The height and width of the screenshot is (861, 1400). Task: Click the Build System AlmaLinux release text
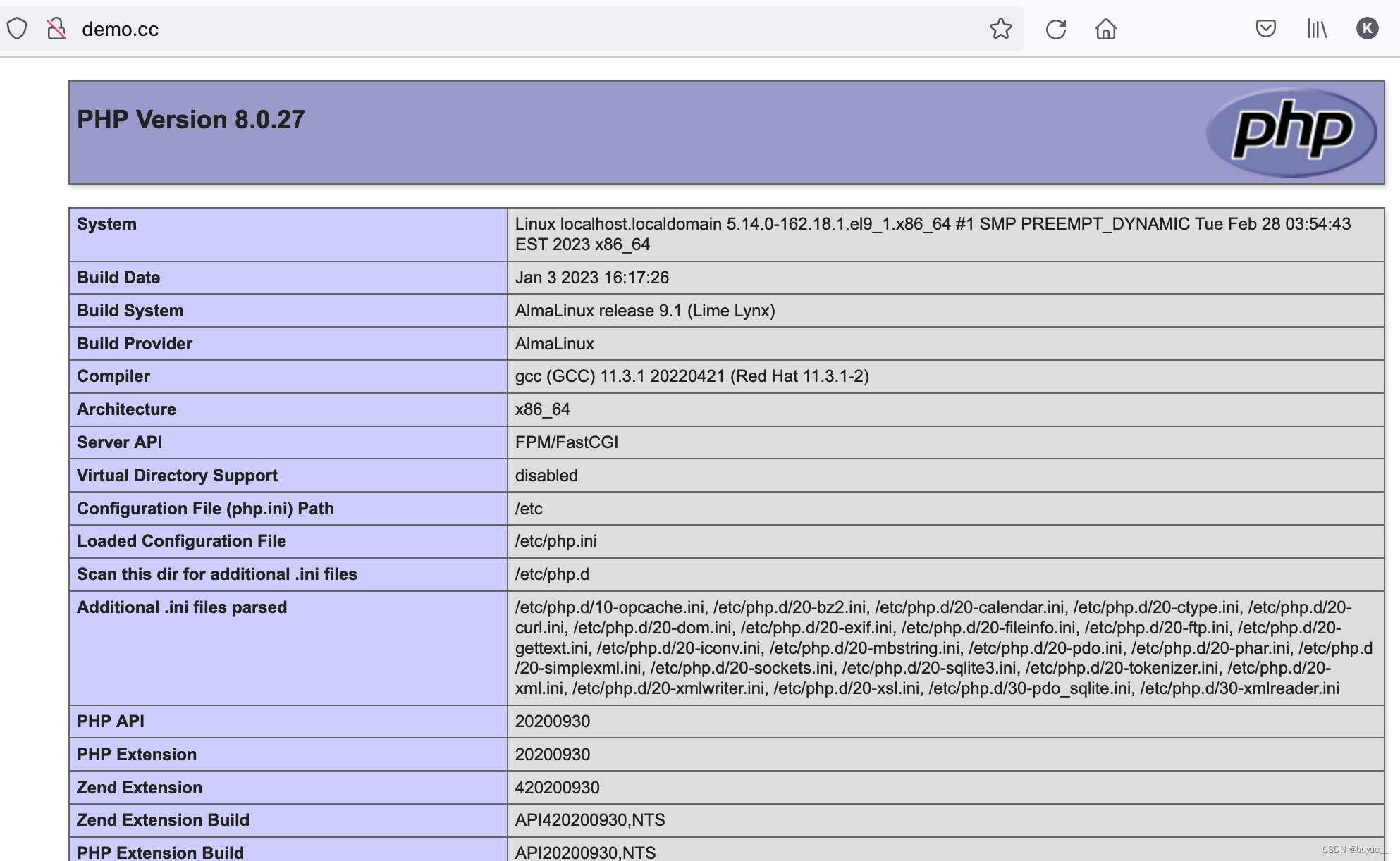(644, 311)
